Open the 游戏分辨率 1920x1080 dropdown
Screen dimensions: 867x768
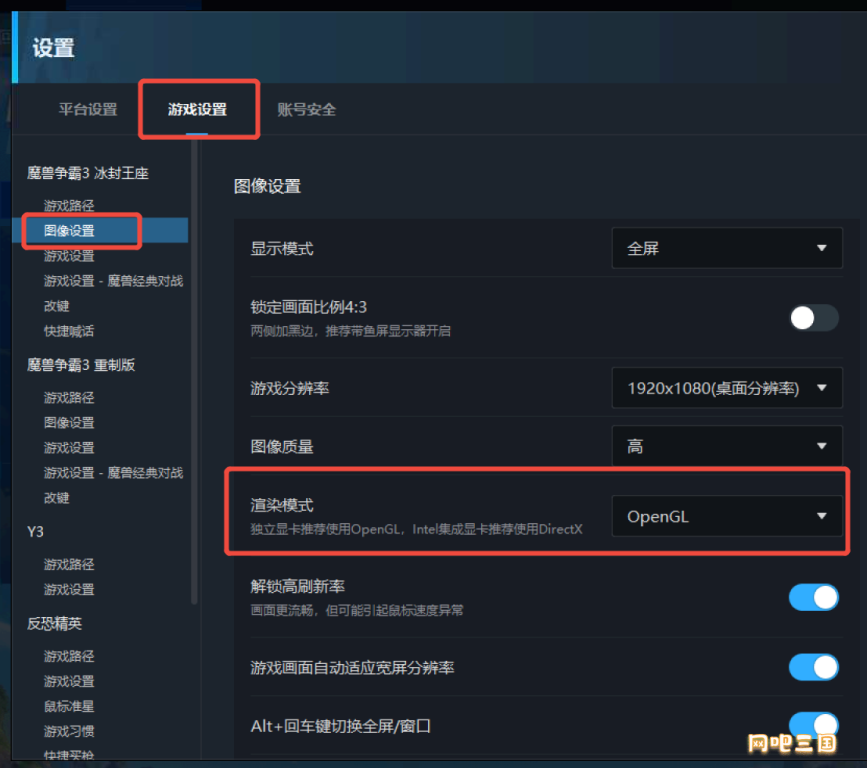(x=727, y=388)
